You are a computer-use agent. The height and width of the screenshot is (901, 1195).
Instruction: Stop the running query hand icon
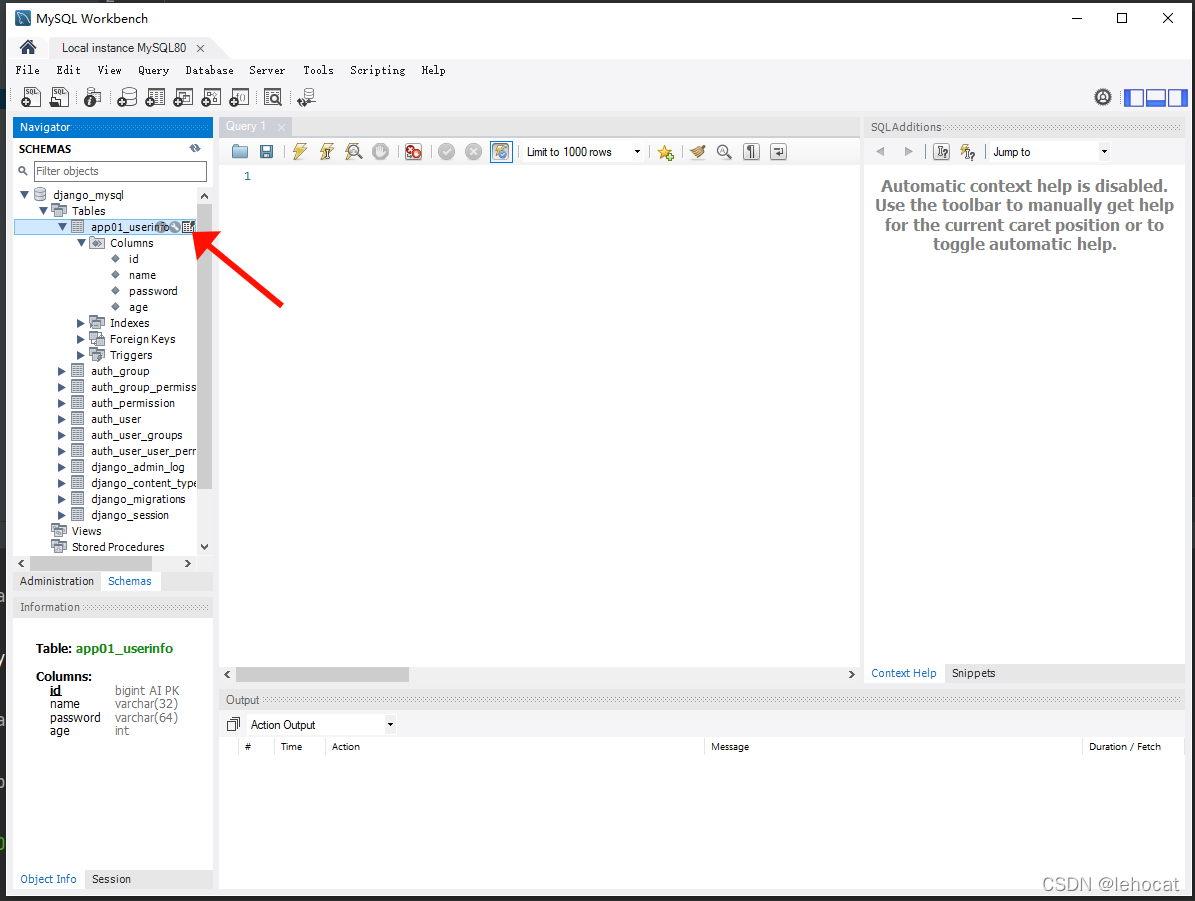pos(380,152)
